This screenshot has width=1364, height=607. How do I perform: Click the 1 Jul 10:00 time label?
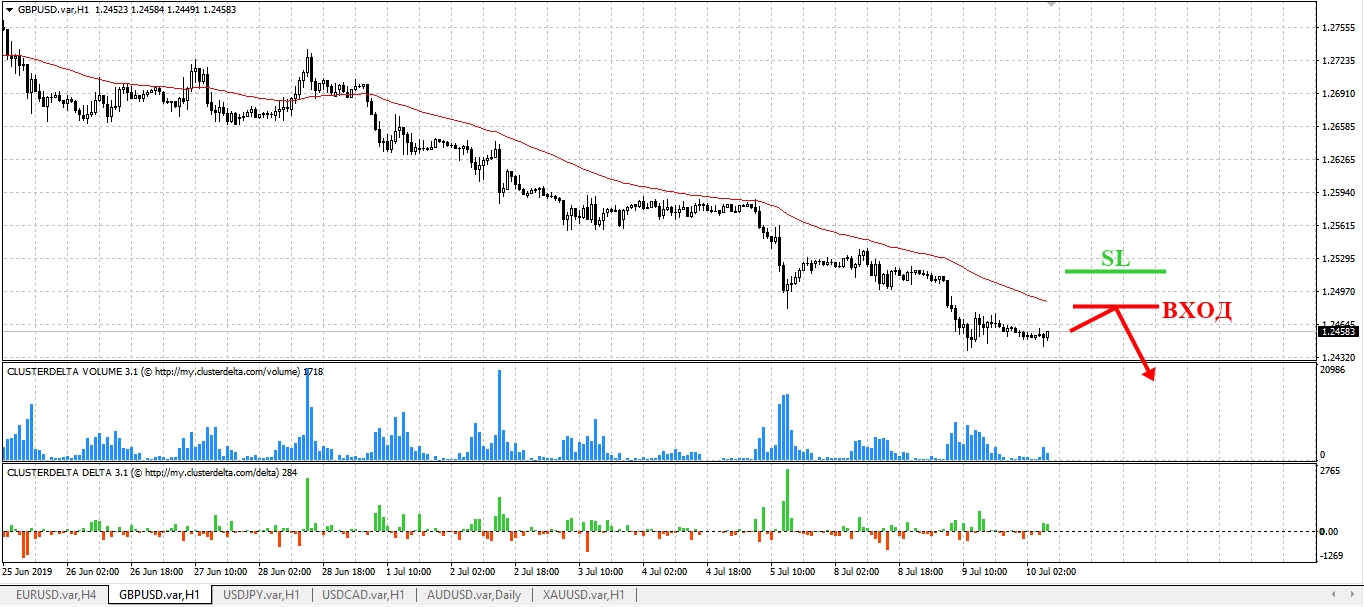[408, 573]
